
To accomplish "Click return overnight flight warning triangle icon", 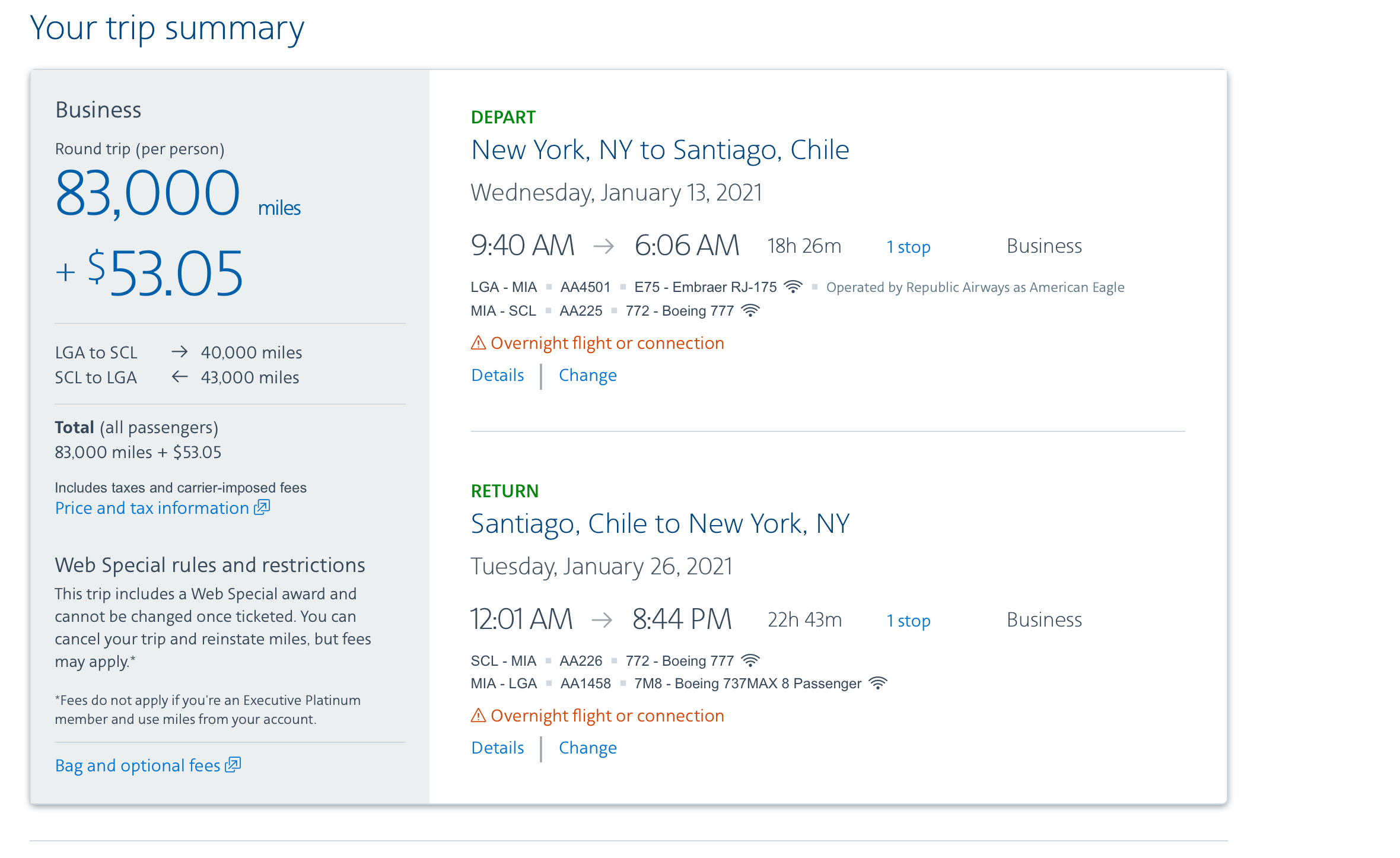I will coord(478,716).
